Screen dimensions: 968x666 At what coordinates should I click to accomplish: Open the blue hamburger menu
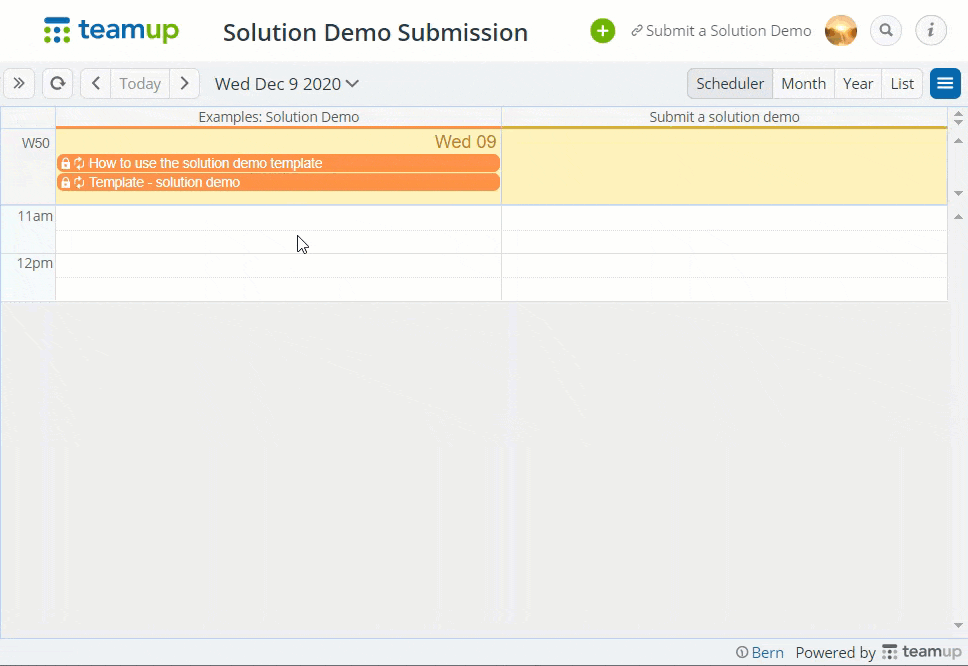pos(945,83)
